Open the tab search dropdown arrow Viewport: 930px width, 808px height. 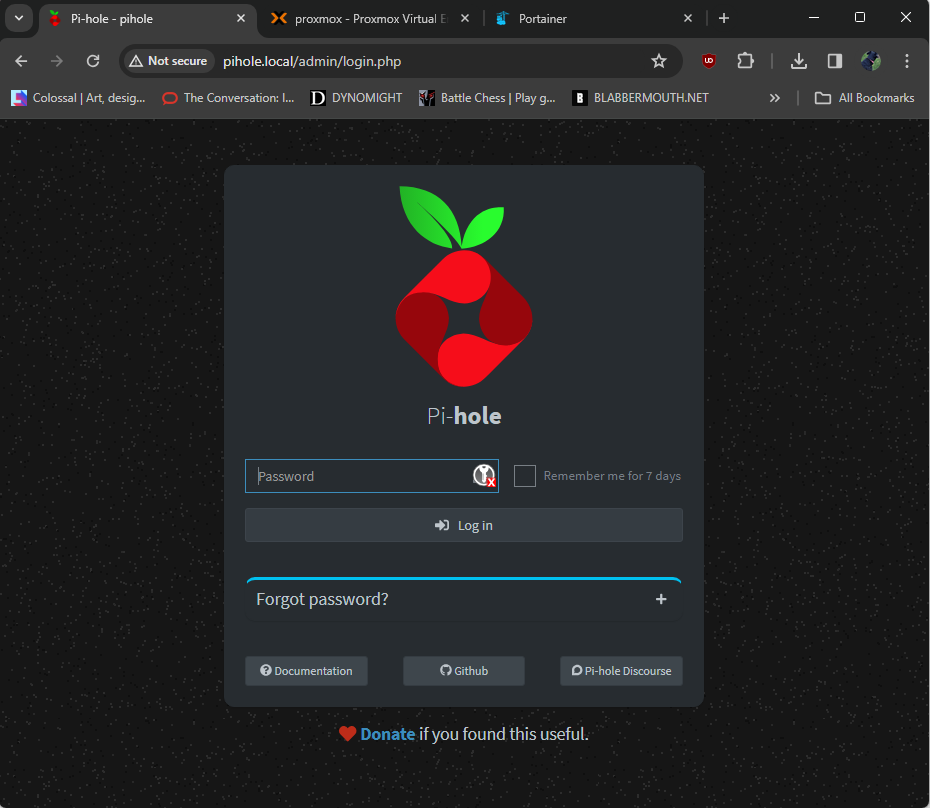pyautogui.click(x=18, y=18)
